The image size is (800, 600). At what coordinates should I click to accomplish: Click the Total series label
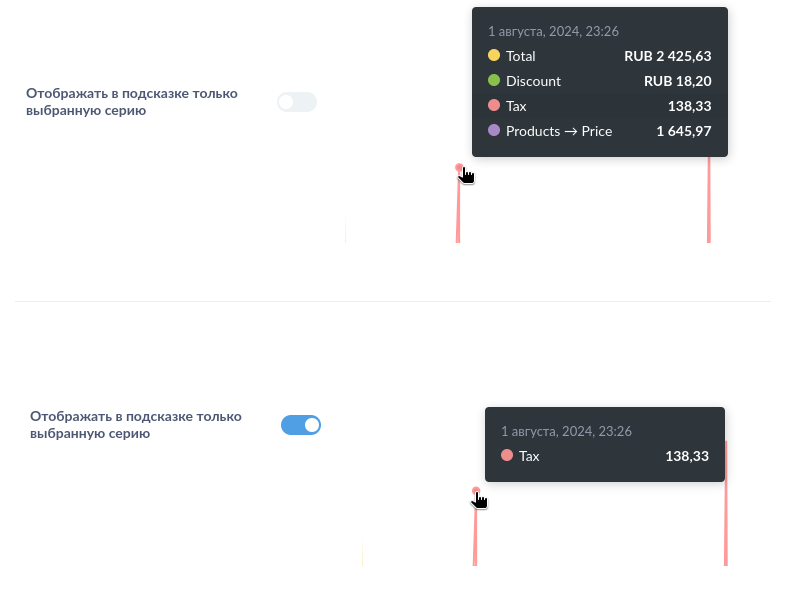521,56
